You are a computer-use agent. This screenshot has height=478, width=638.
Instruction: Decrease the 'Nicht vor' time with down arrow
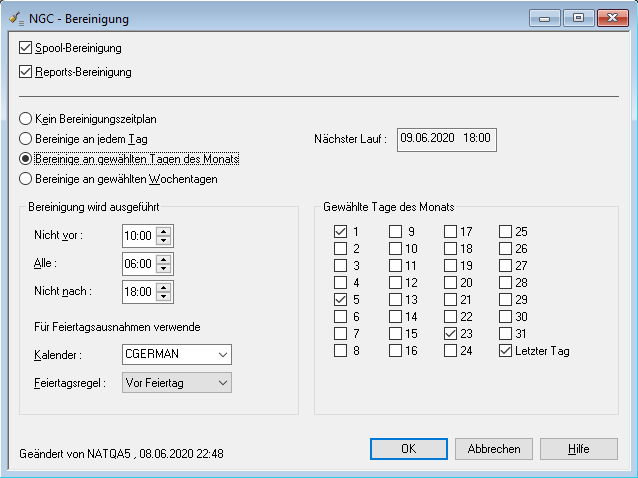(164, 241)
